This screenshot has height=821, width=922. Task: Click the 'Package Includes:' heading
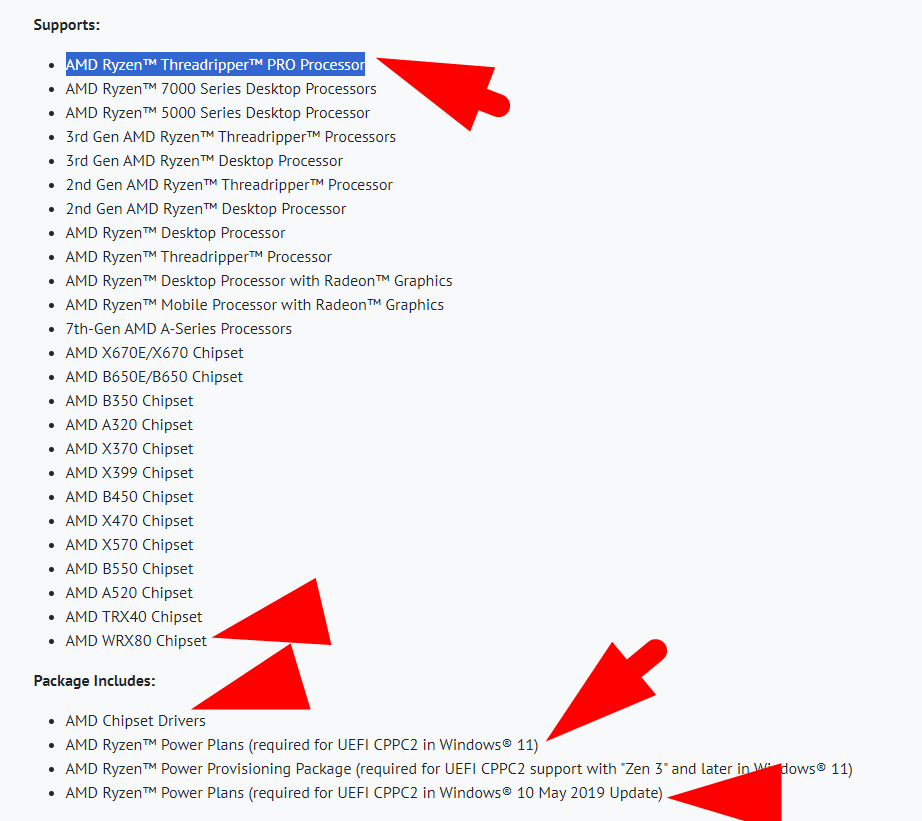(x=95, y=681)
